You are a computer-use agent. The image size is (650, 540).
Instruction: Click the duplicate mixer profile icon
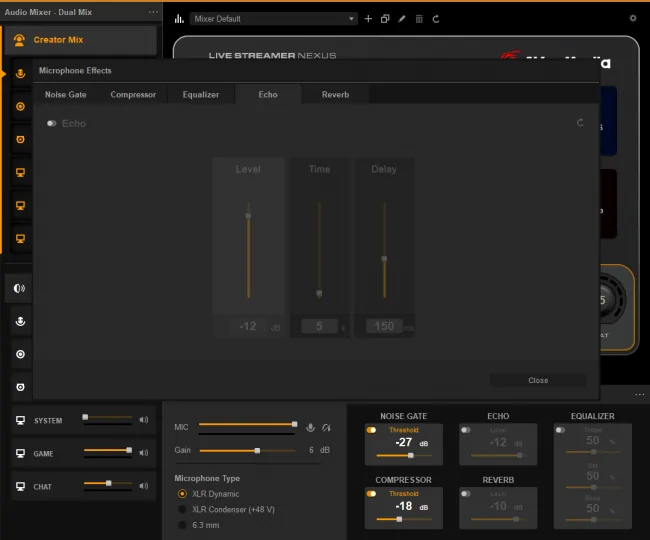(x=385, y=19)
